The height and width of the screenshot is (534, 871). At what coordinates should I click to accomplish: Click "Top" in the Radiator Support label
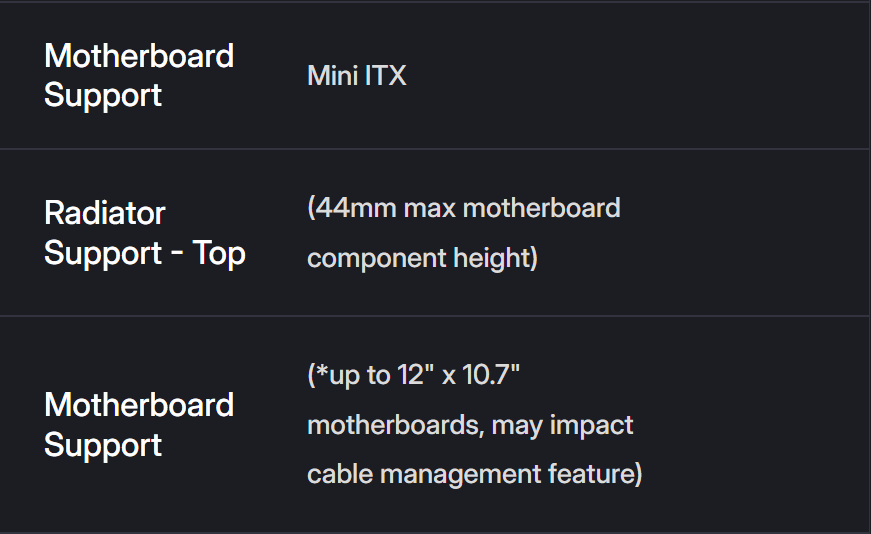[x=220, y=254]
